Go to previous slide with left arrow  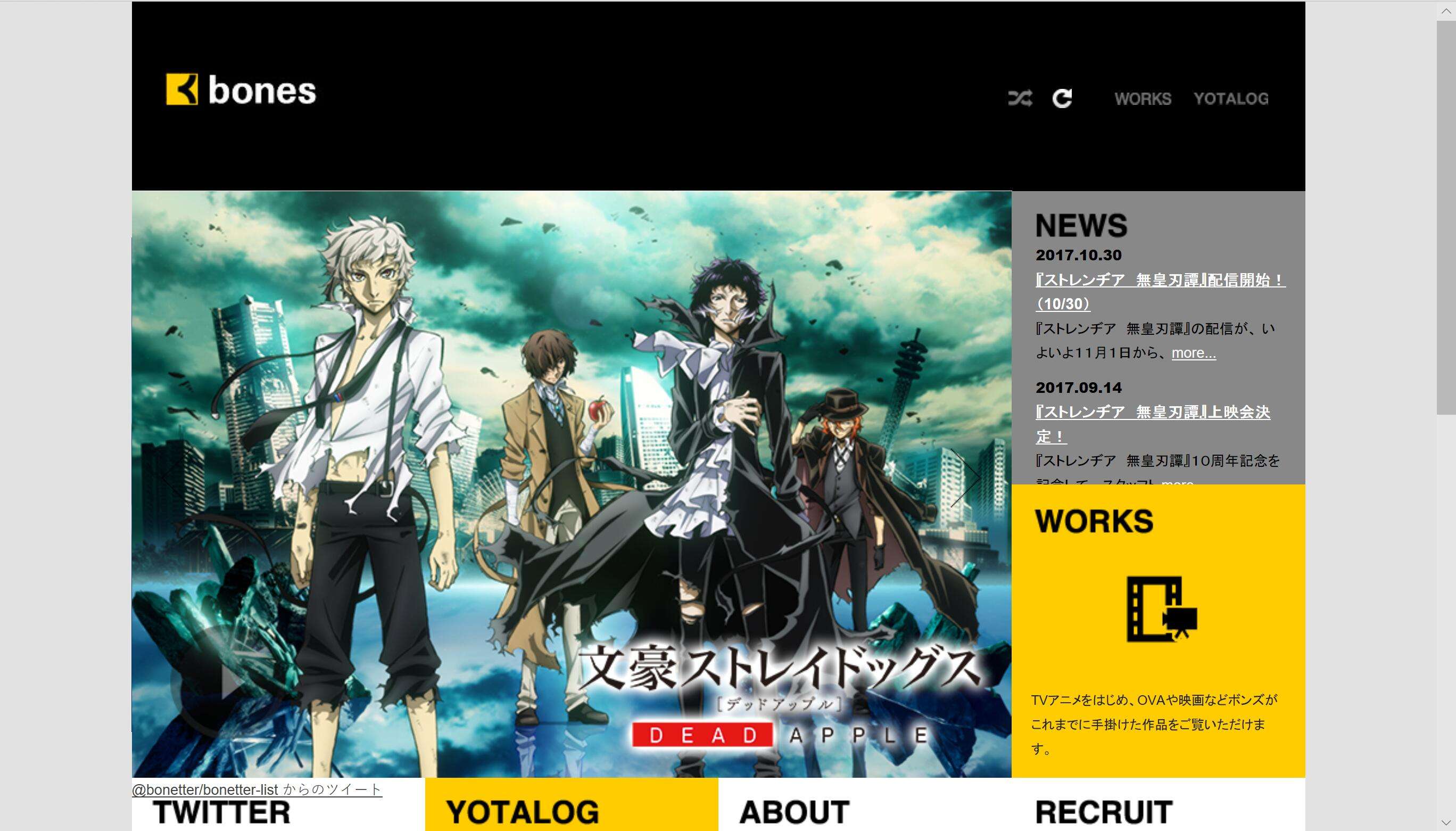tap(177, 478)
